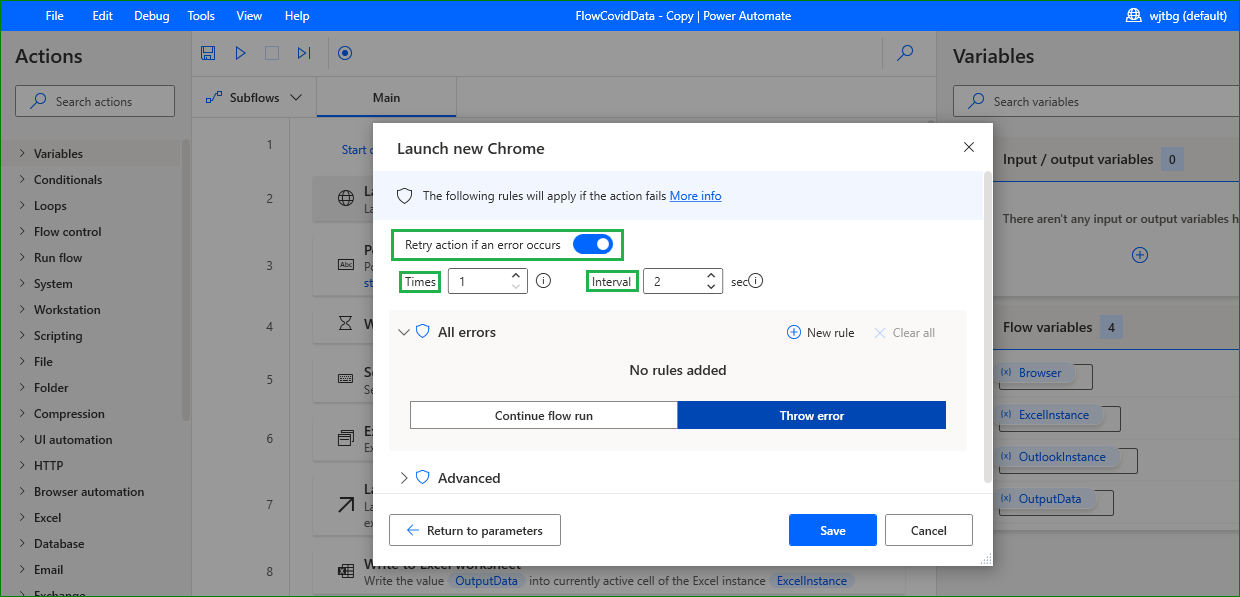Click the Save flow icon in toolbar

click(x=208, y=53)
